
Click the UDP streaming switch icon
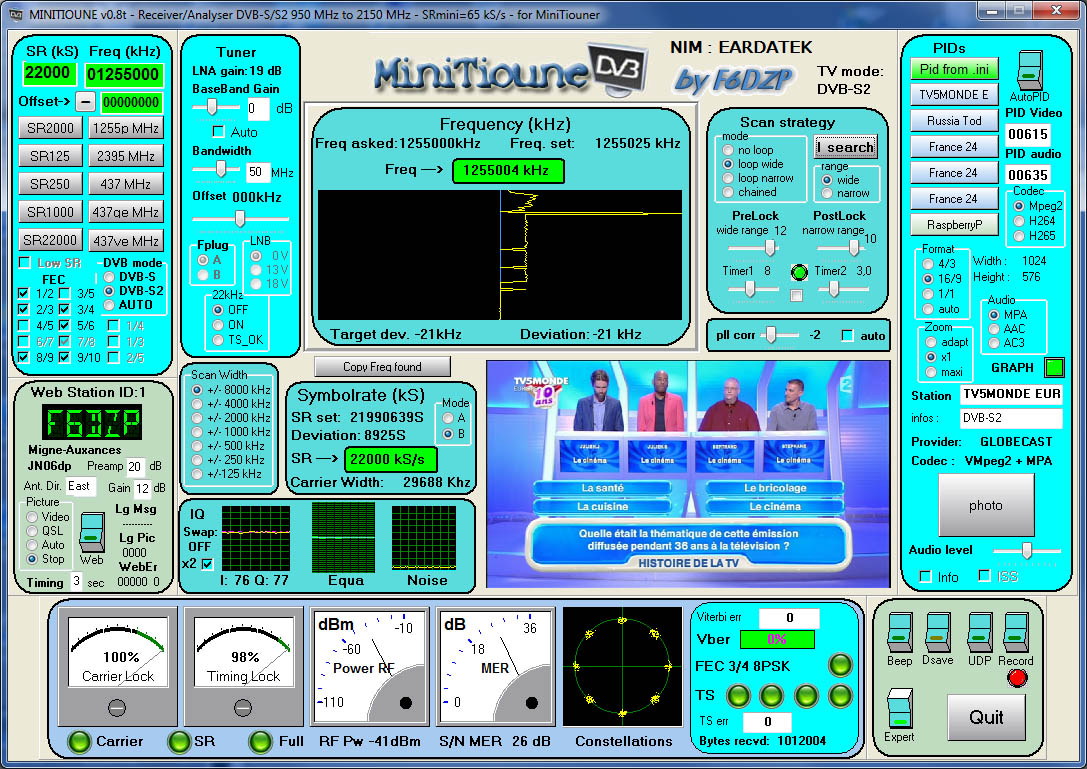(x=978, y=634)
